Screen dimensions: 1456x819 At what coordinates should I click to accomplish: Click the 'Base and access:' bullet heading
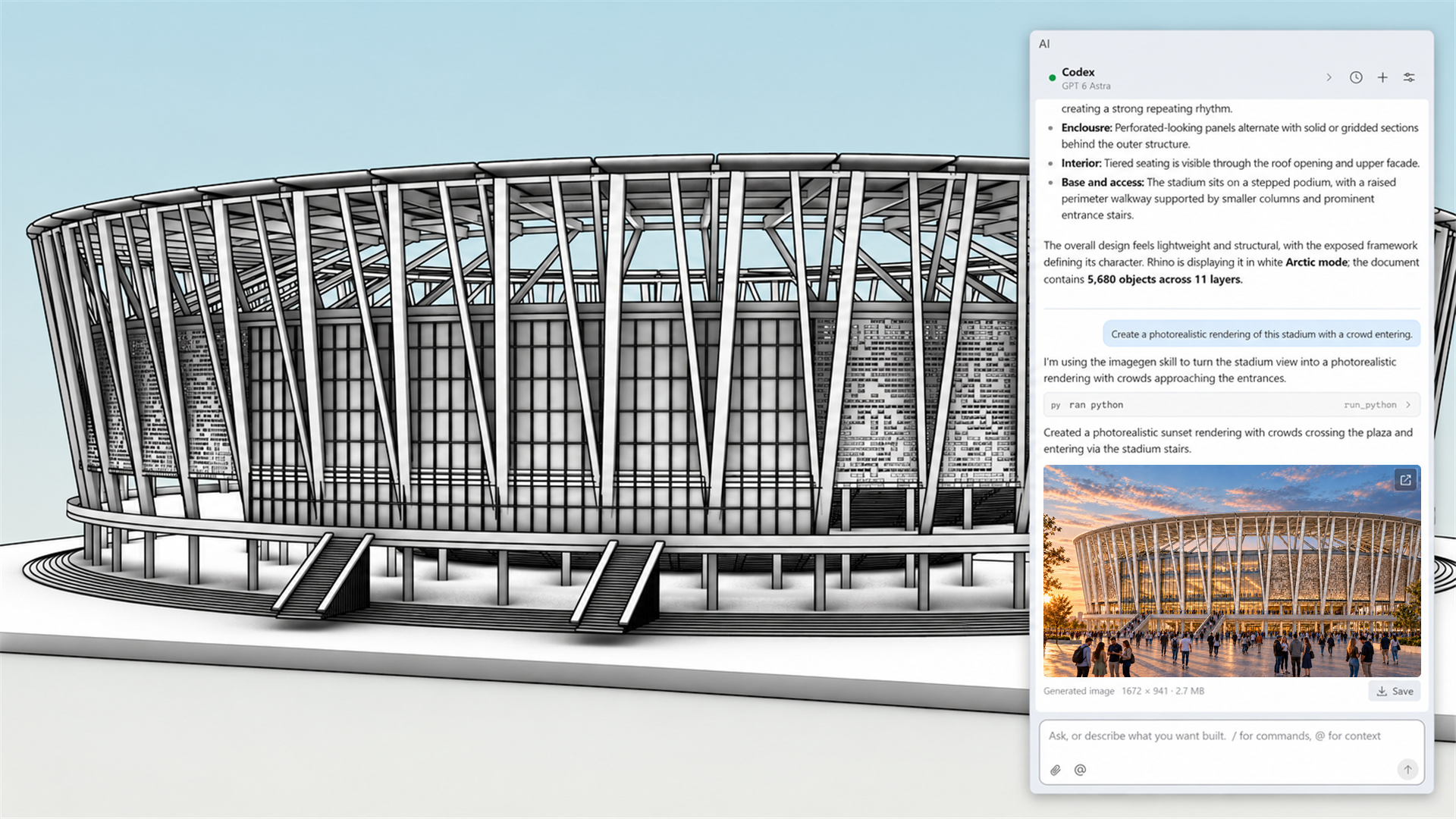tap(1102, 183)
